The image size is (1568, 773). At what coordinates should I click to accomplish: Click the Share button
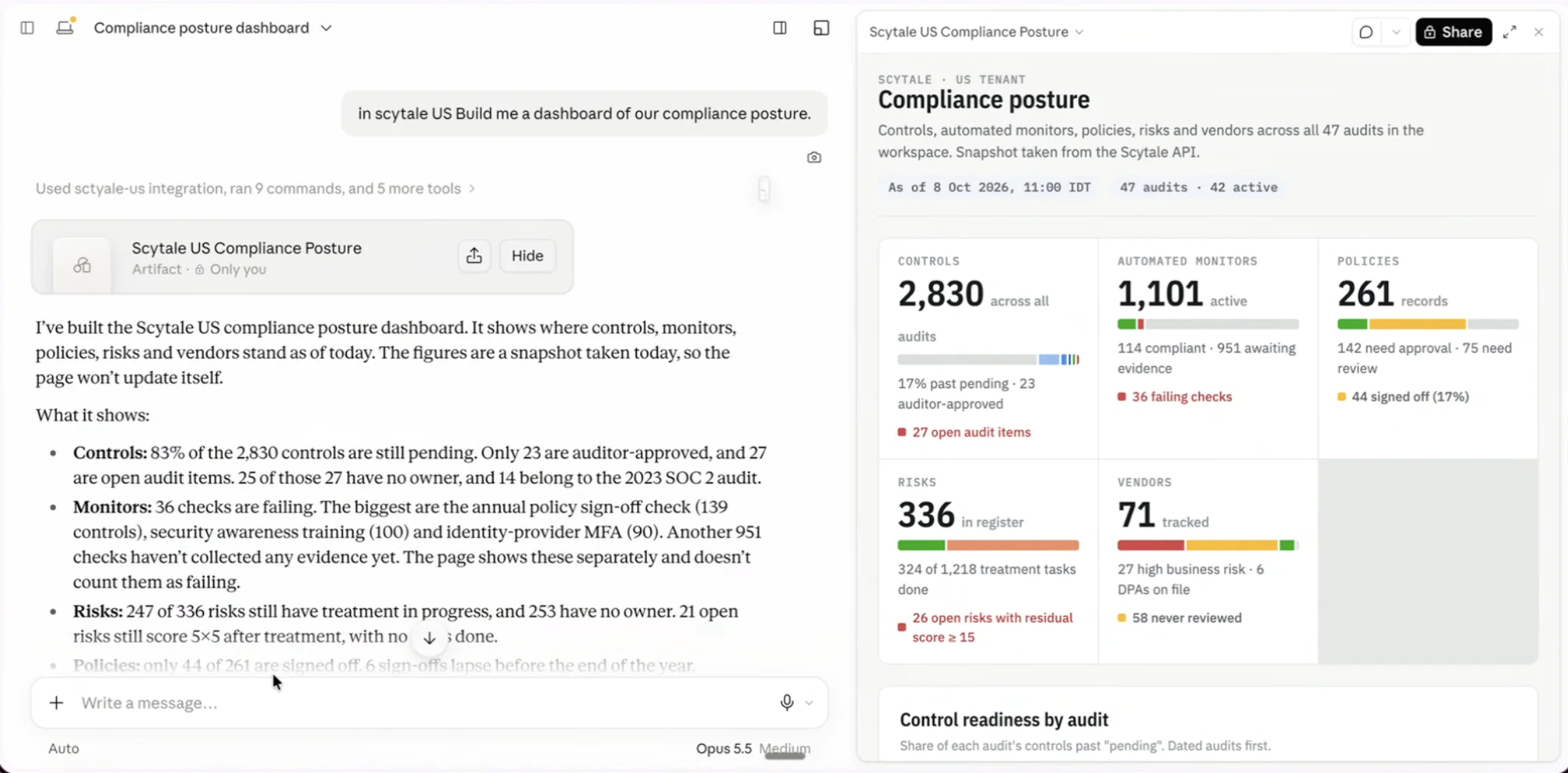click(1453, 32)
